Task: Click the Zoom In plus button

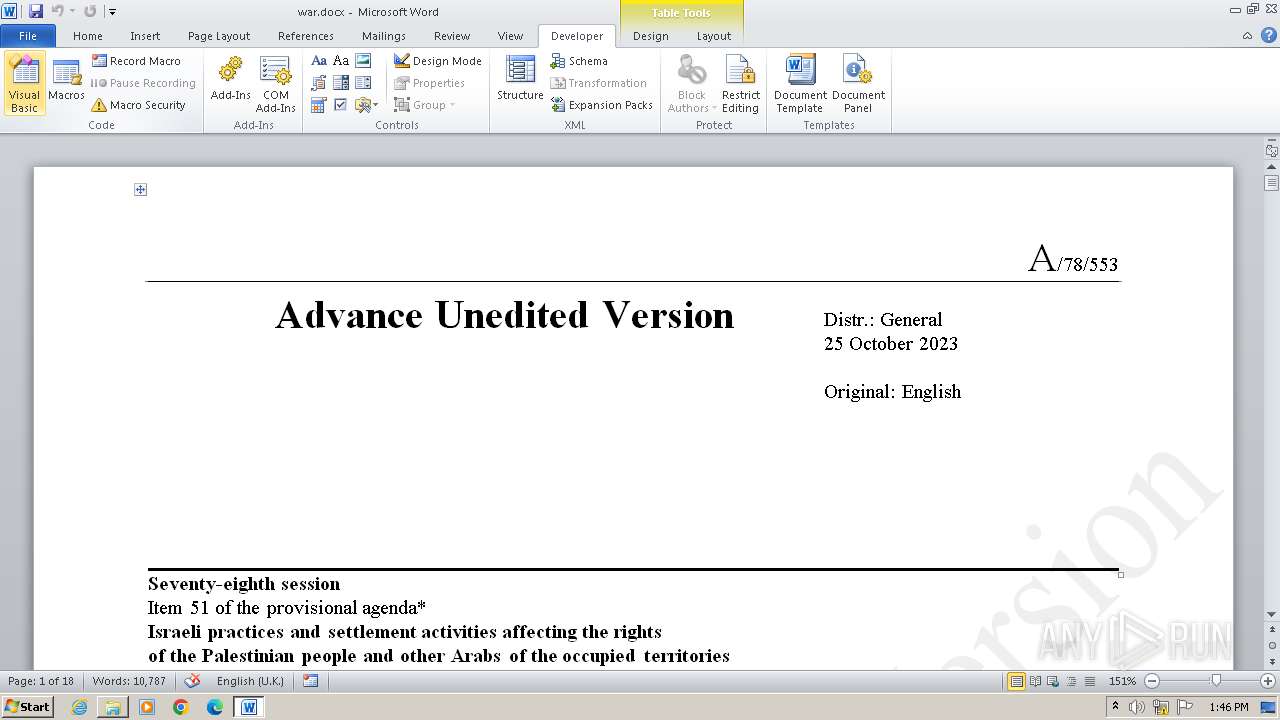Action: (1268, 681)
